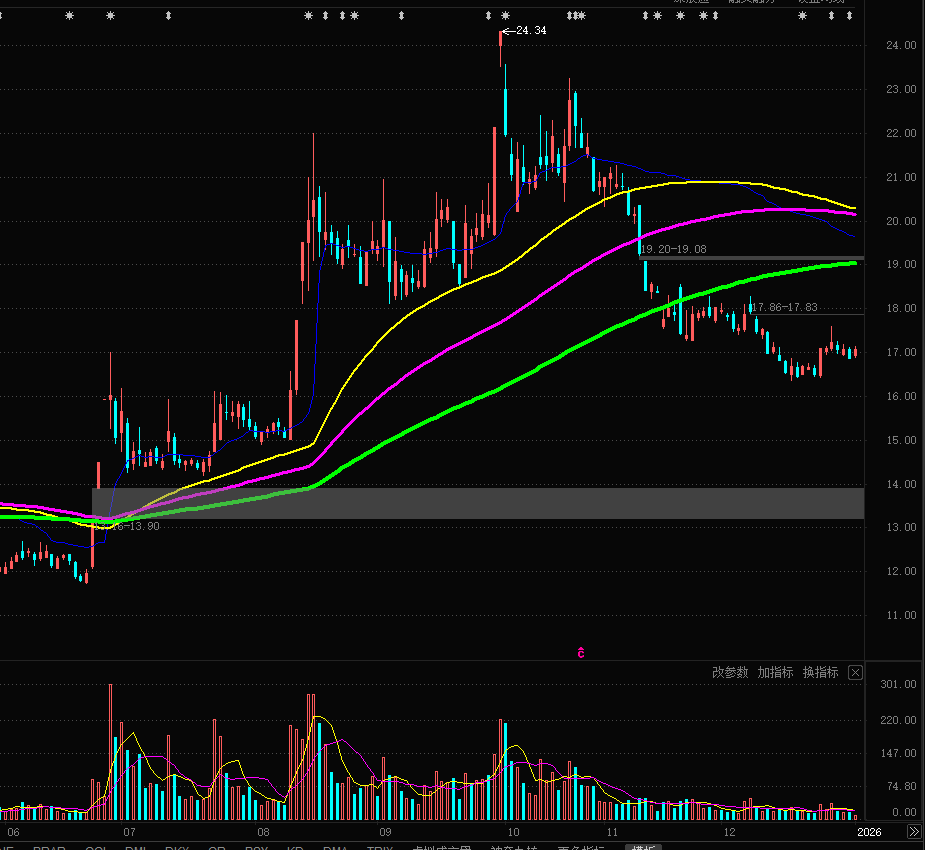Click the 19.20-19.08 gap label
The image size is (925, 850).
[673, 249]
